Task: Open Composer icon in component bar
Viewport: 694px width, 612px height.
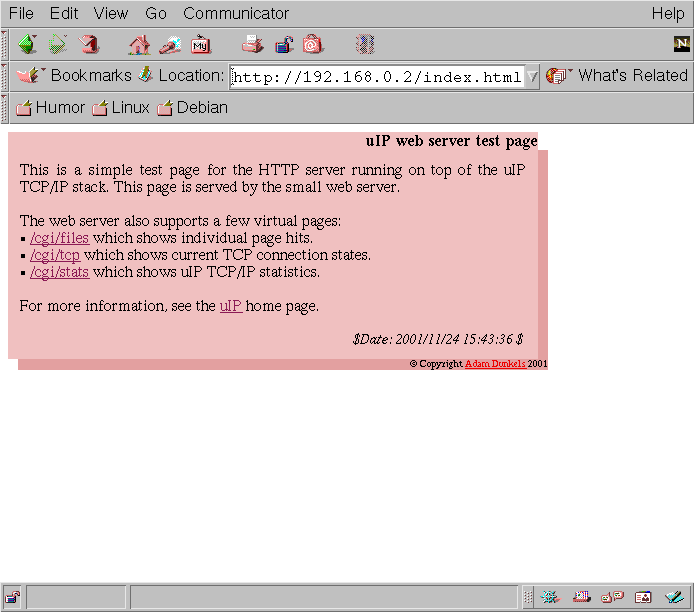Action: click(x=674, y=597)
